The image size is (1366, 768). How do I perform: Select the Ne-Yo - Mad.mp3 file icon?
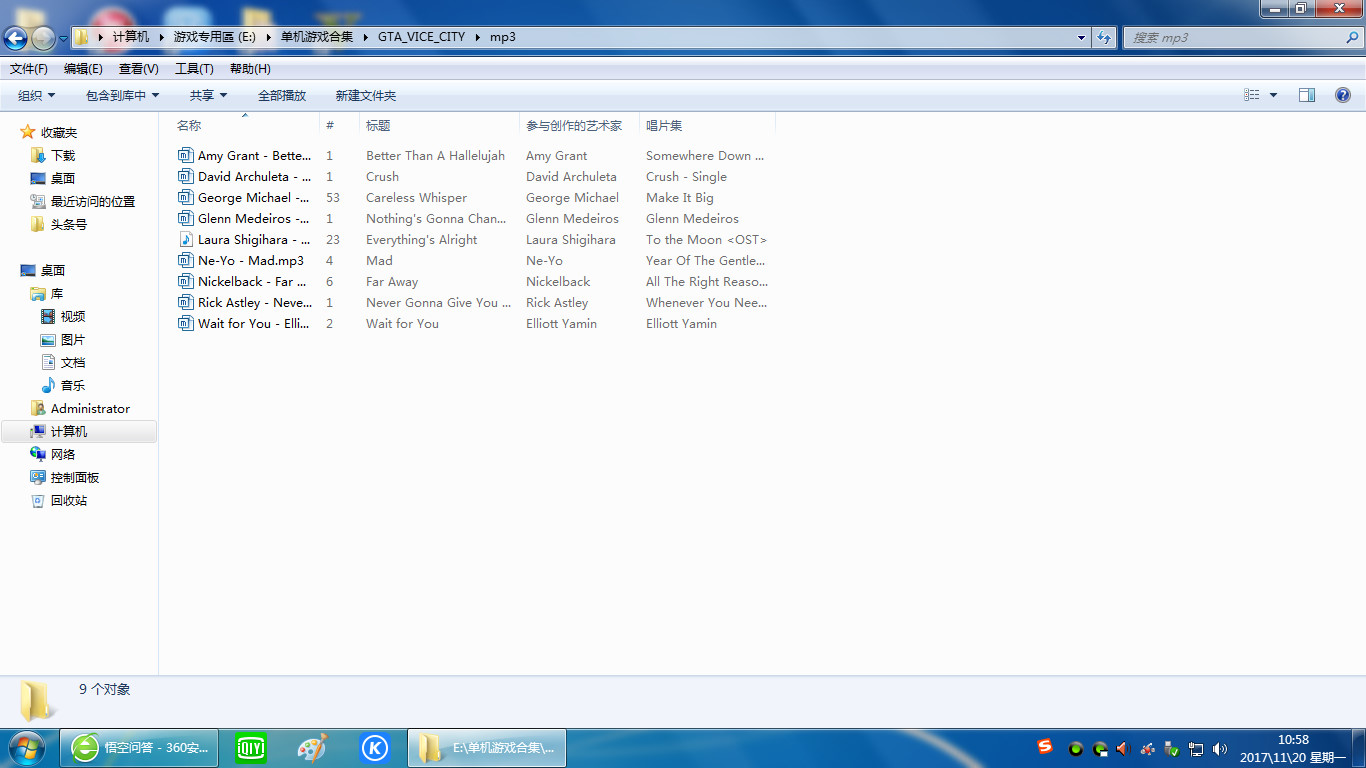coord(185,260)
